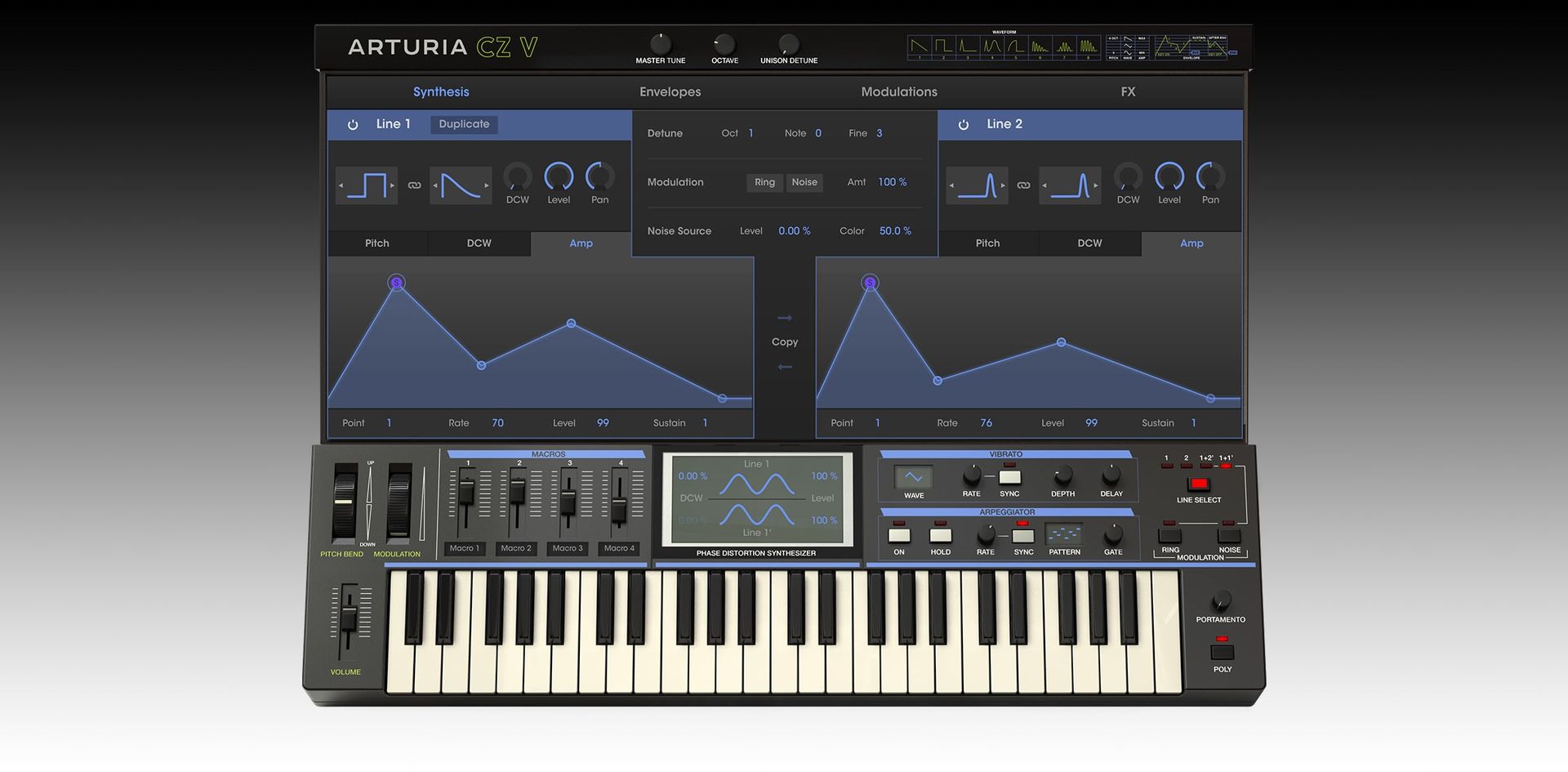Click the Line 1 envelope sustain point S
Screen dimensions: 1568x772
click(396, 283)
